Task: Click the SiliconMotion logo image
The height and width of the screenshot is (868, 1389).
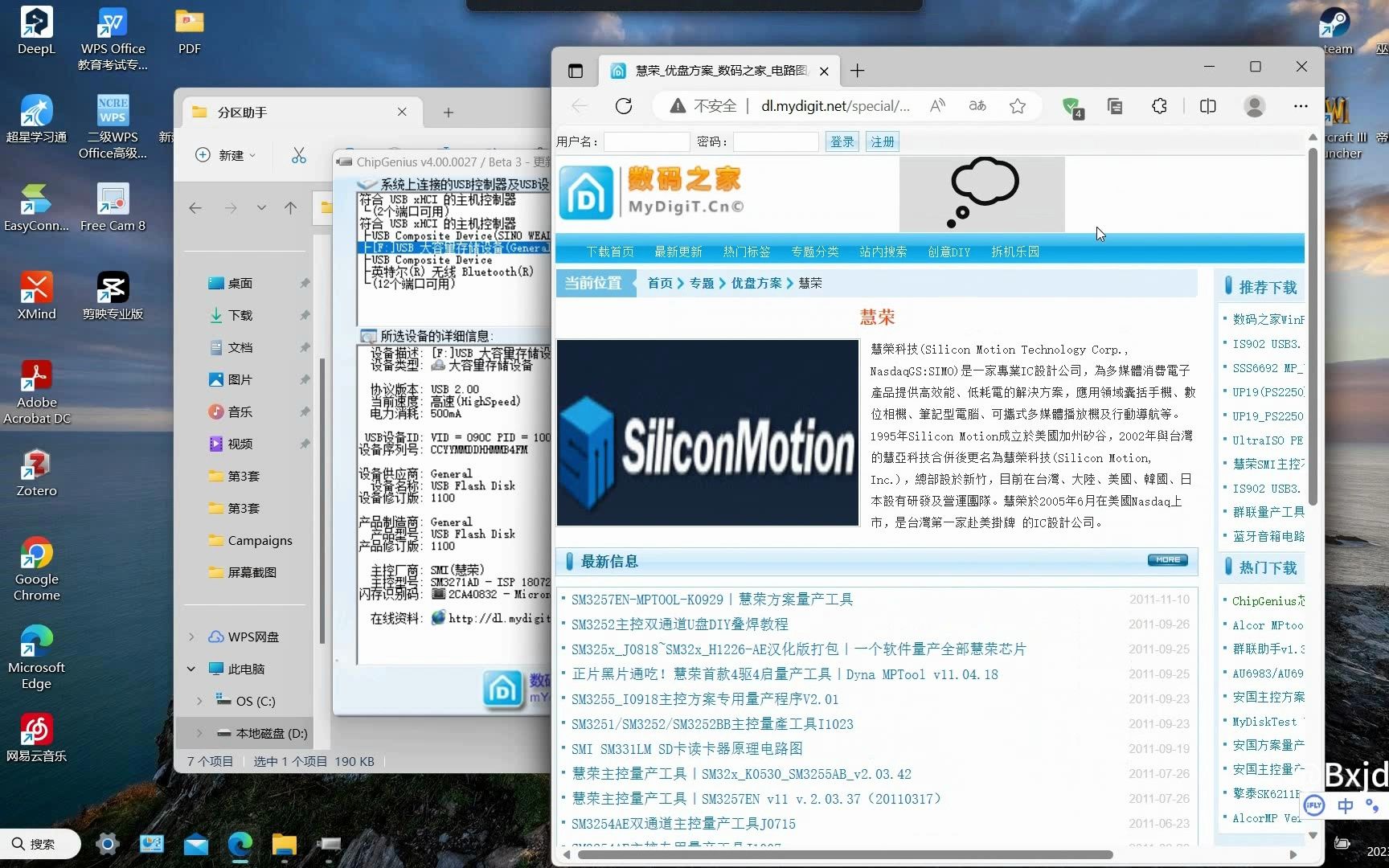Action: click(x=708, y=432)
